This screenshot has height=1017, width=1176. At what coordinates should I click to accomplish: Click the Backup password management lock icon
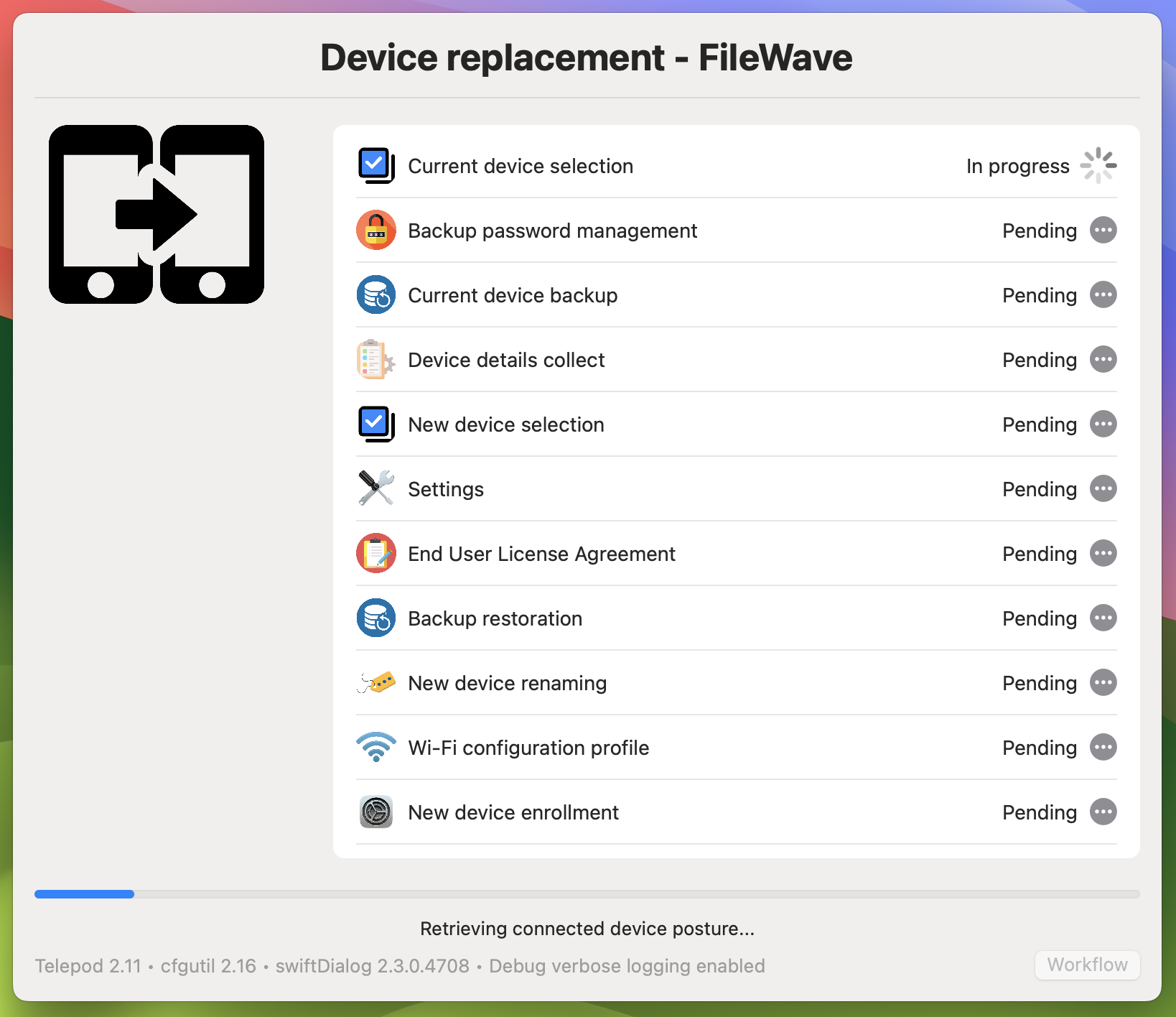pyautogui.click(x=376, y=230)
